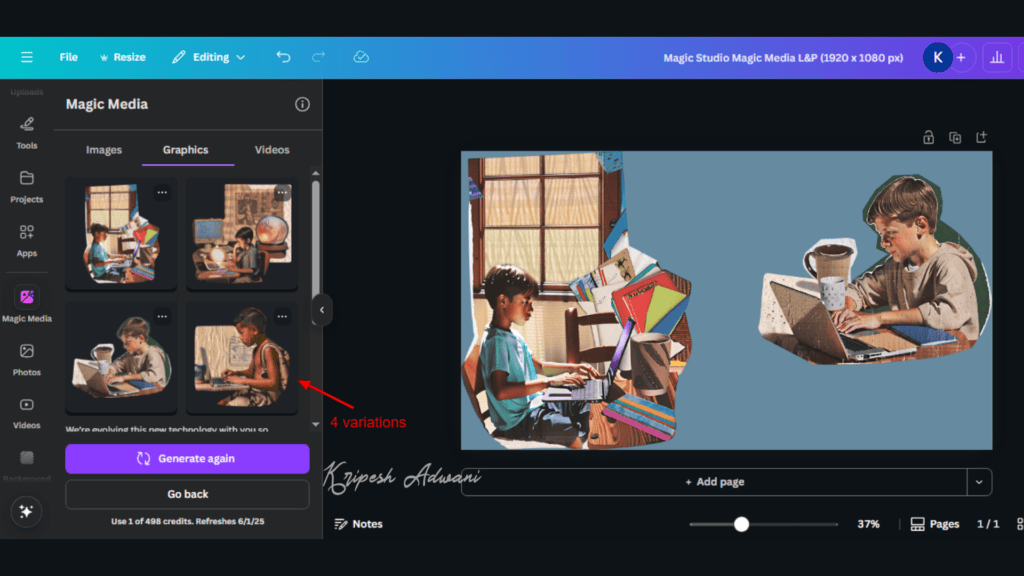Open the File menu
Screen dimensions: 1024x576
(x=68, y=57)
